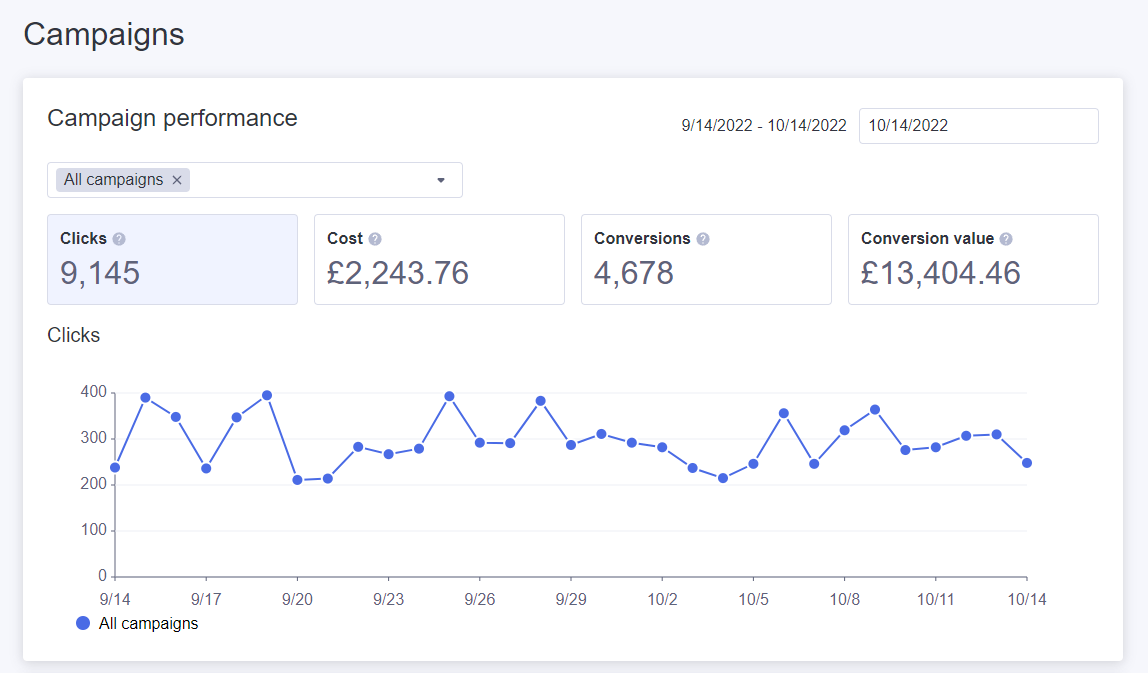Click the data point above 9/29
Image resolution: width=1148 pixels, height=673 pixels.
pyautogui.click(x=571, y=445)
